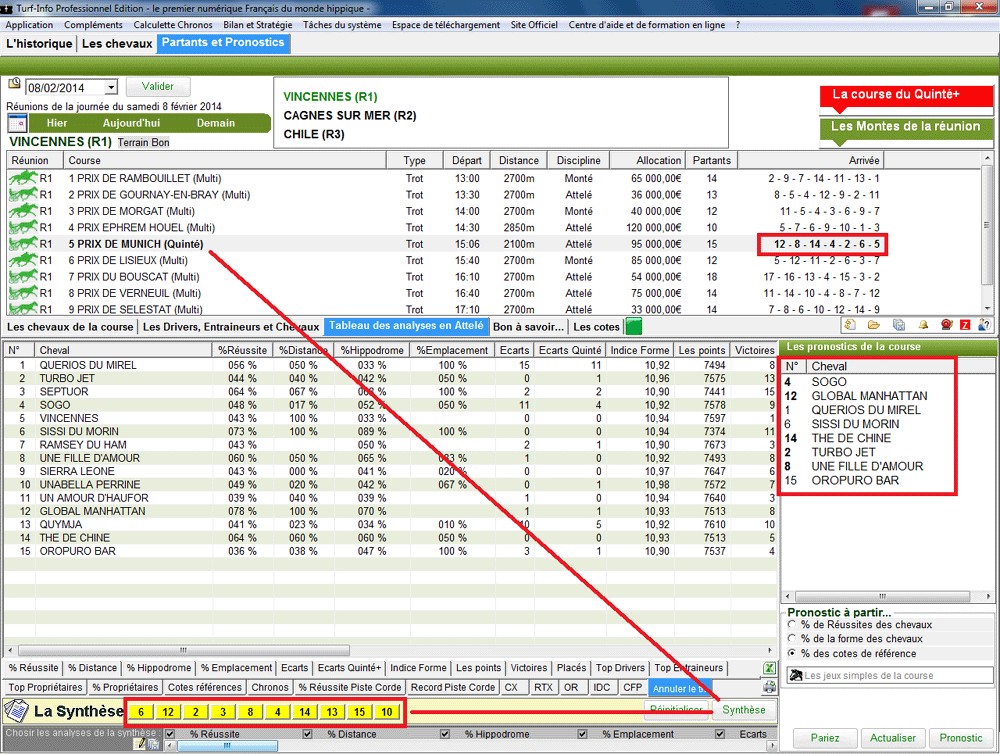Open La course du Quinté+ red button

(906, 96)
